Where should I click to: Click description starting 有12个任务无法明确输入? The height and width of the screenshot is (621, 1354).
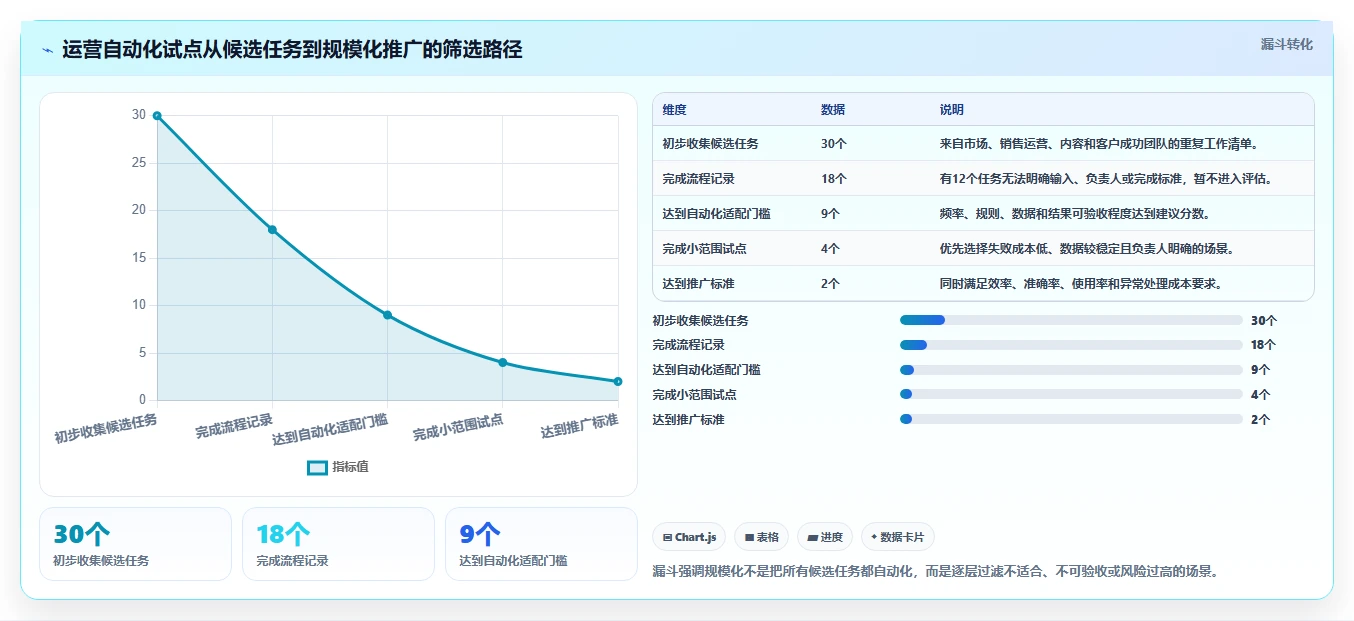click(x=1106, y=179)
